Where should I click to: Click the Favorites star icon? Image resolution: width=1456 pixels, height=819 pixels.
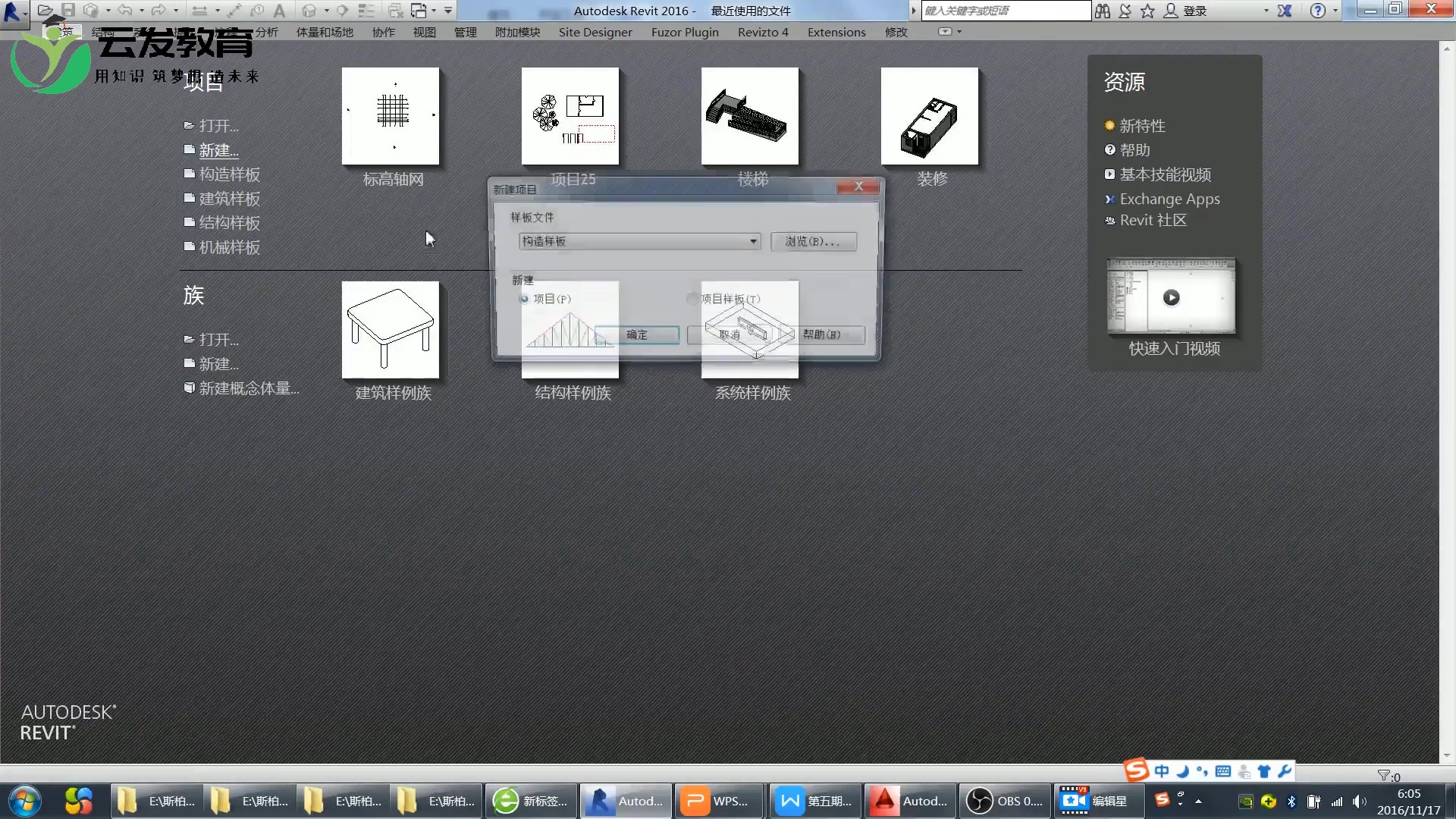click(x=1147, y=11)
